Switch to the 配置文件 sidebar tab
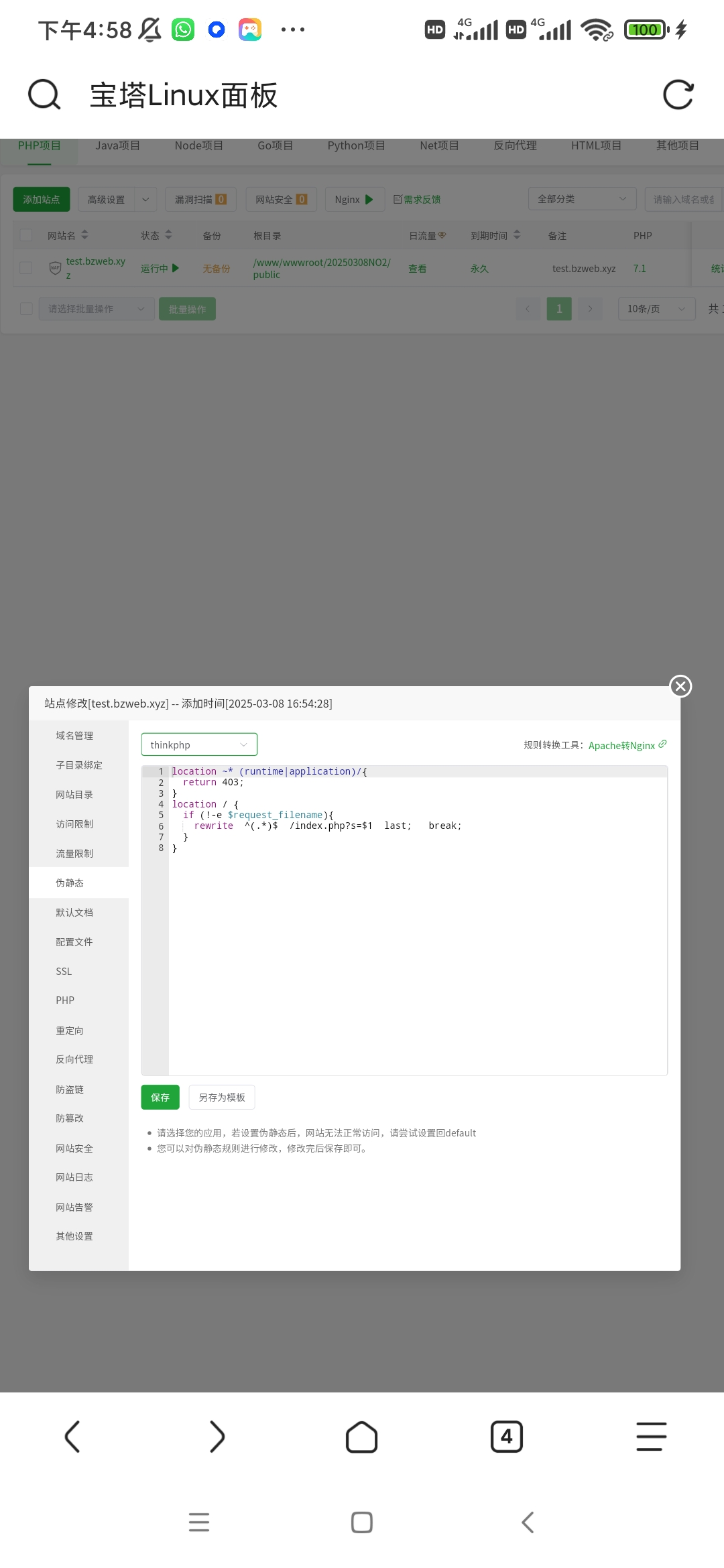 (74, 942)
